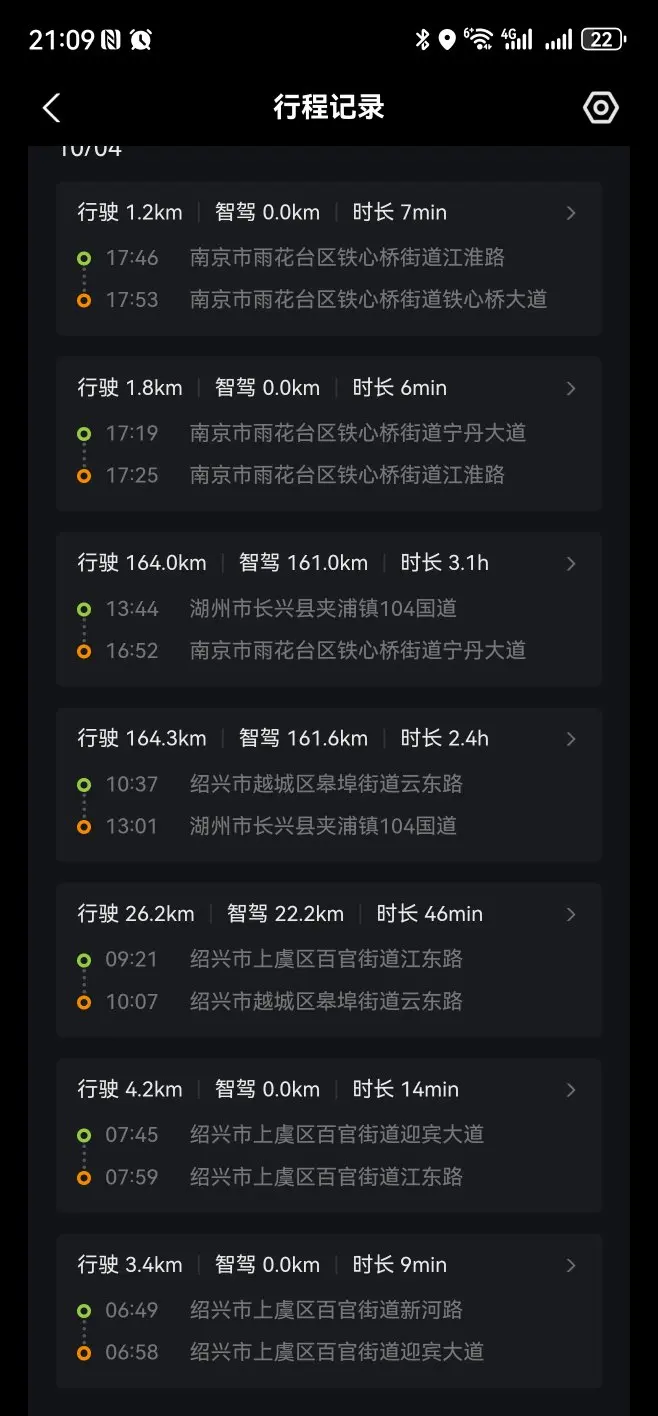Open trip ending 13:01 at 夹浦镇104国道
The height and width of the screenshot is (1416, 658).
pyautogui.click(x=323, y=826)
